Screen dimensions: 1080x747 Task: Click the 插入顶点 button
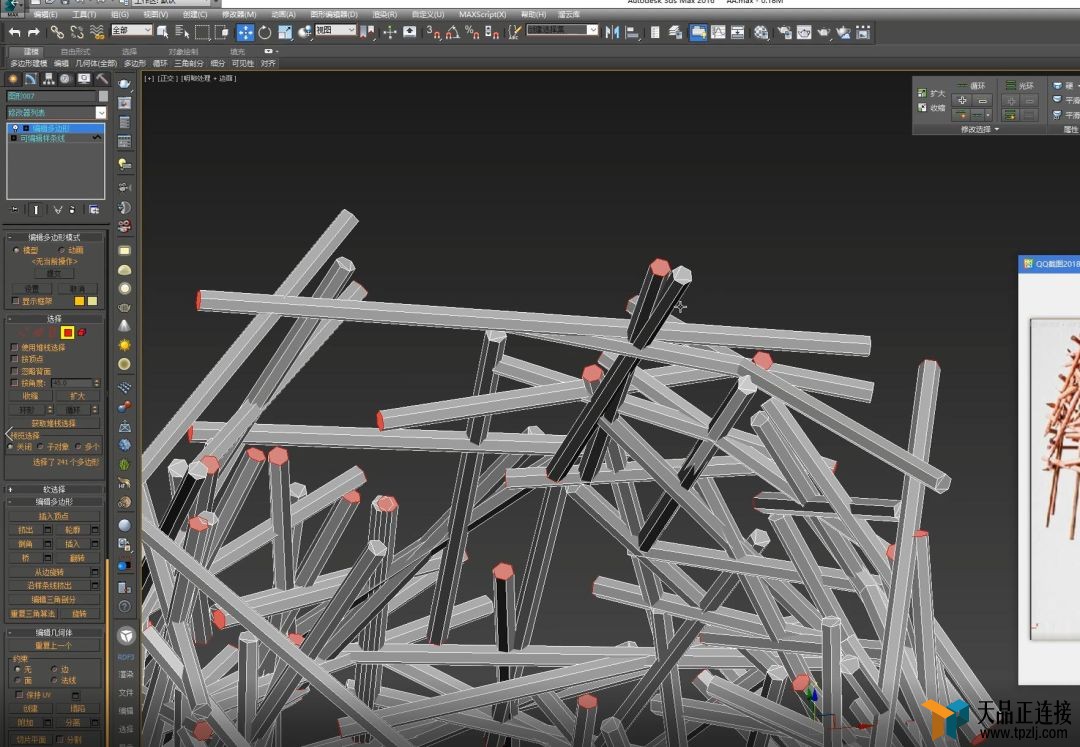(x=54, y=516)
